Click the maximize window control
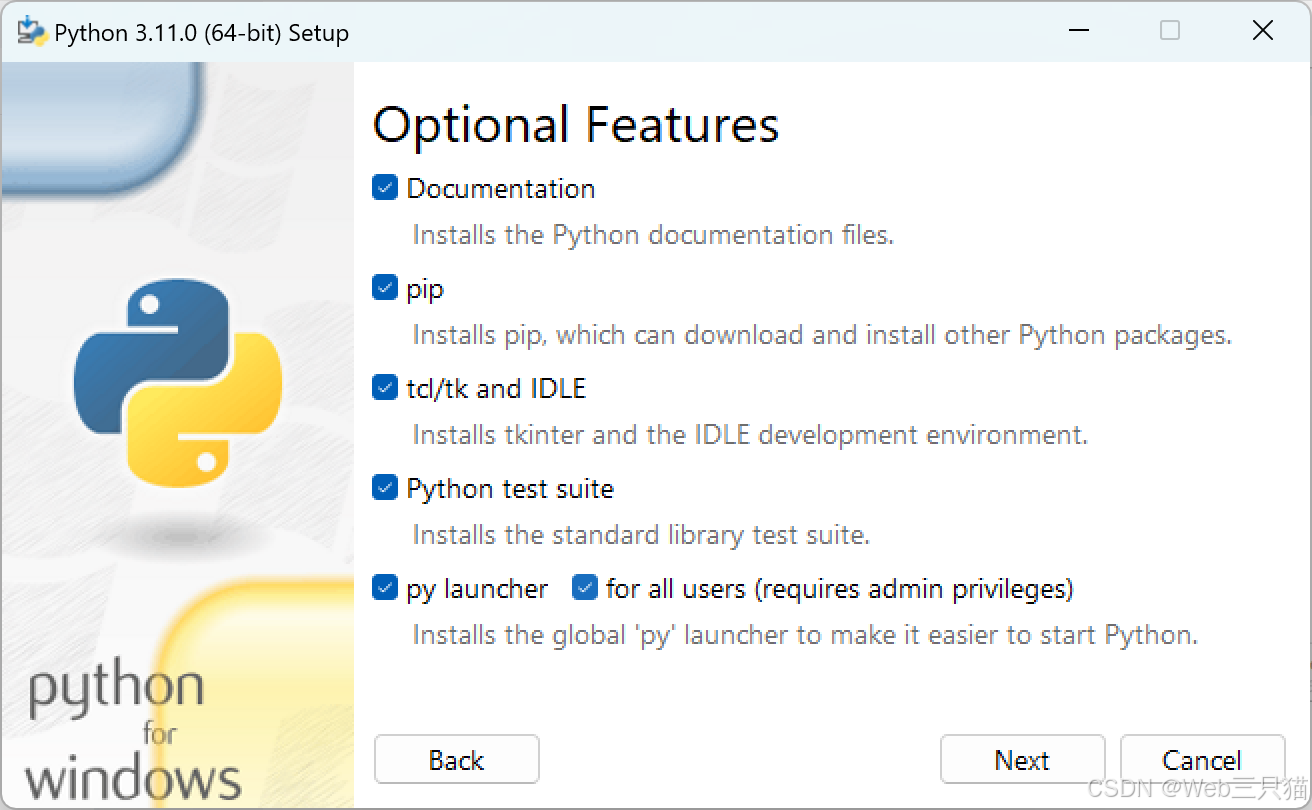The image size is (1312, 810). [1168, 31]
